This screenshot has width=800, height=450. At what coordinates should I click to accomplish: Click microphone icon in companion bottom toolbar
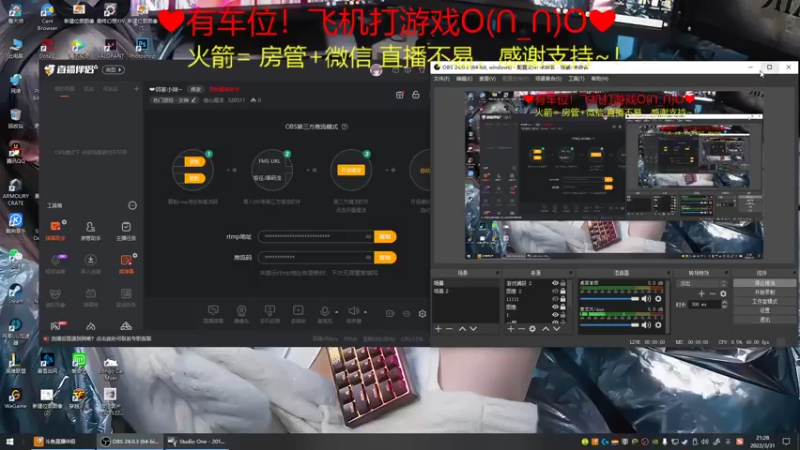pyautogui.click(x=324, y=311)
